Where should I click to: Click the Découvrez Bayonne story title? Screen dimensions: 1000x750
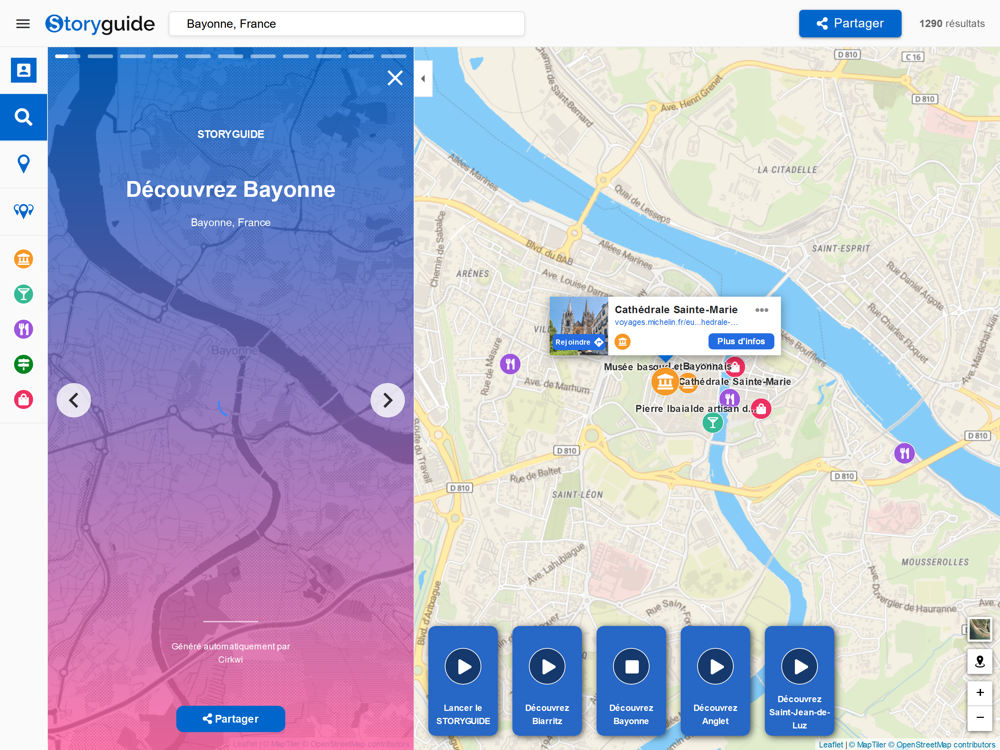pos(230,189)
